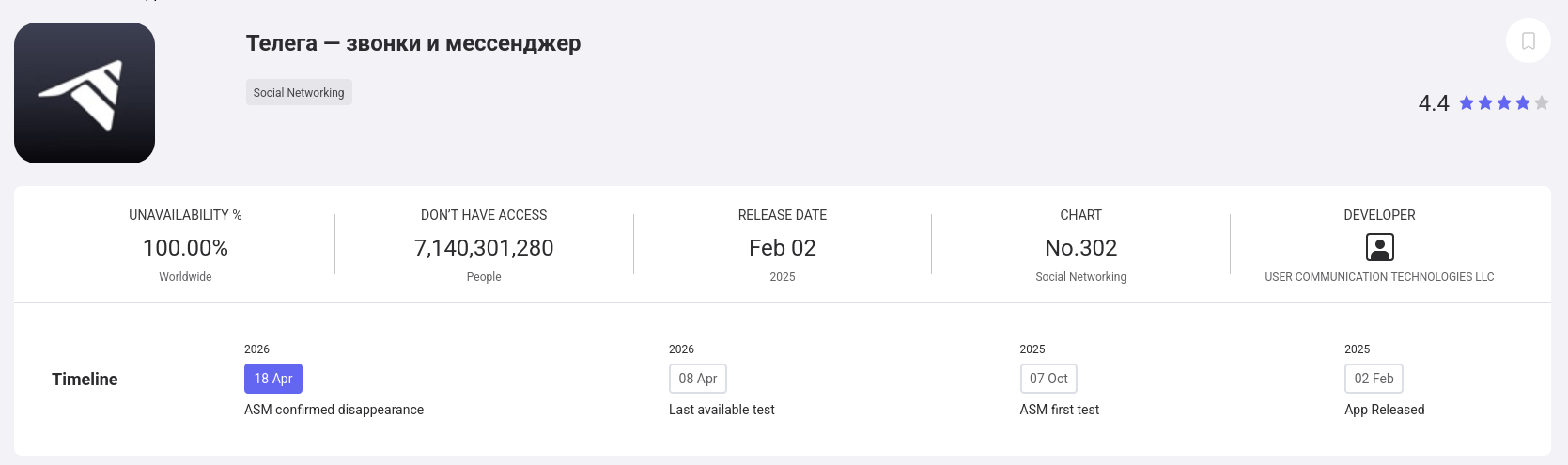Click the 7,140,301,280 people count
This screenshot has width=1568, height=465.
pos(484,248)
